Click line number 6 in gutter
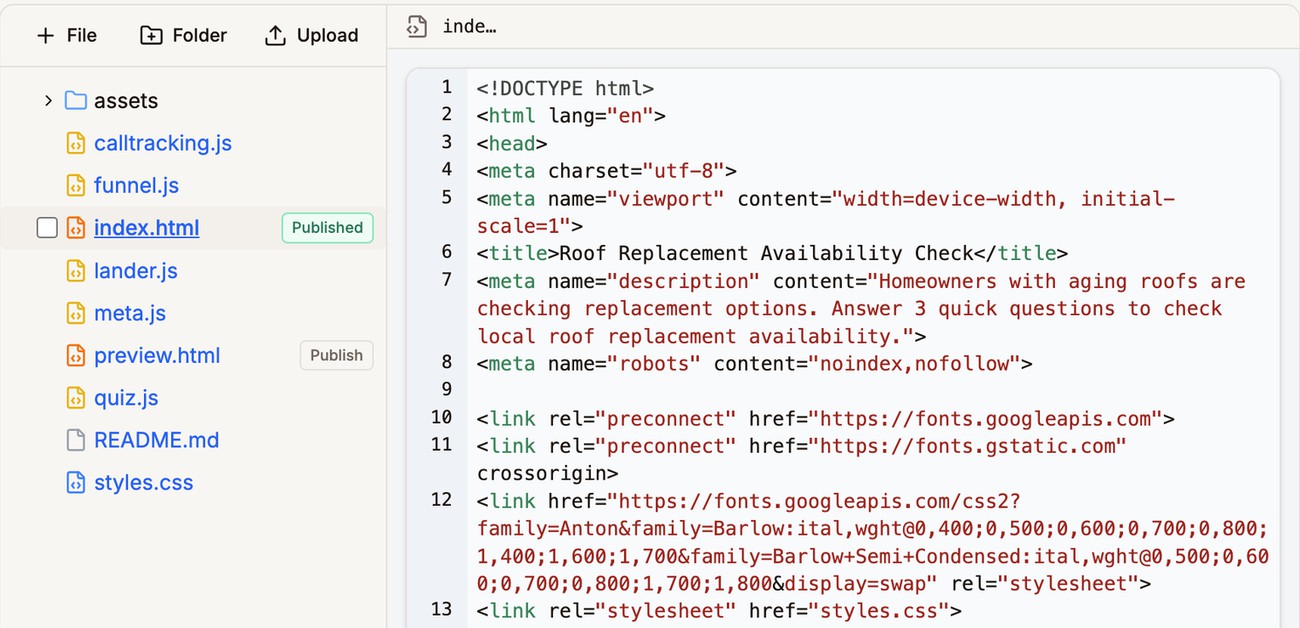This screenshot has width=1300, height=628. (x=447, y=252)
